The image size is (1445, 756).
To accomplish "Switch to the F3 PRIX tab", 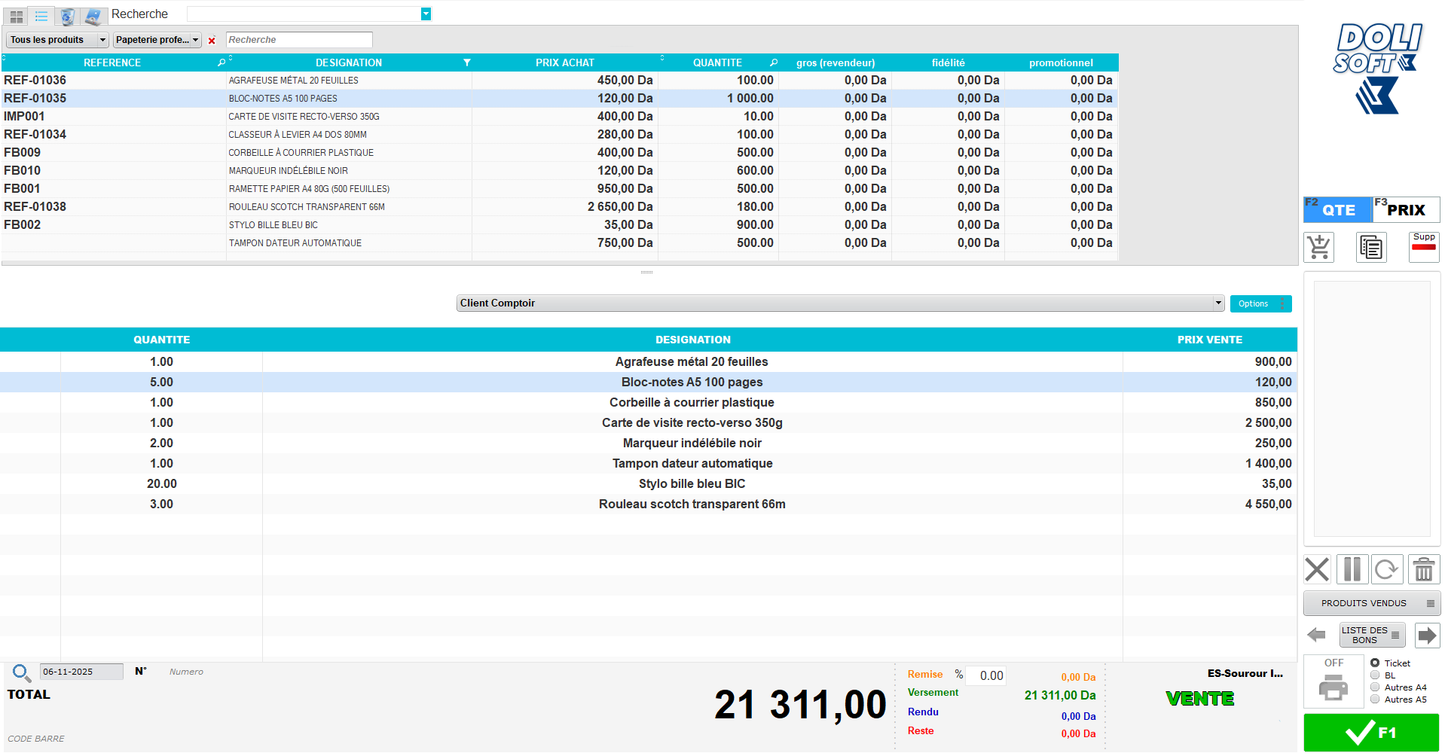I will point(1405,209).
